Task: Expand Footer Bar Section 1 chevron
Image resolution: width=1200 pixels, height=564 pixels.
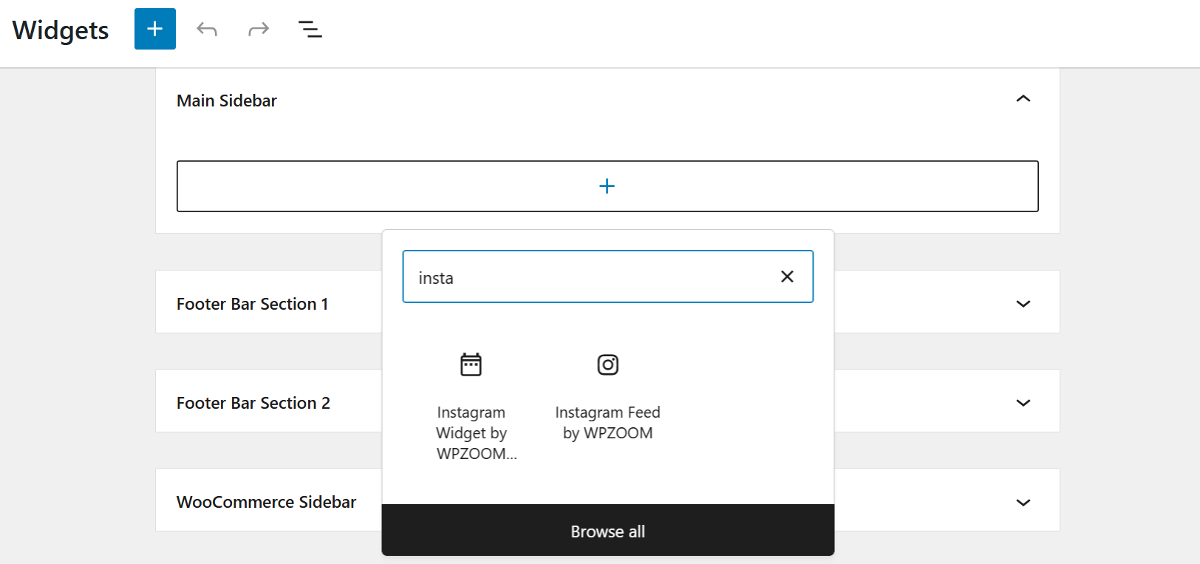Action: coord(1022,303)
